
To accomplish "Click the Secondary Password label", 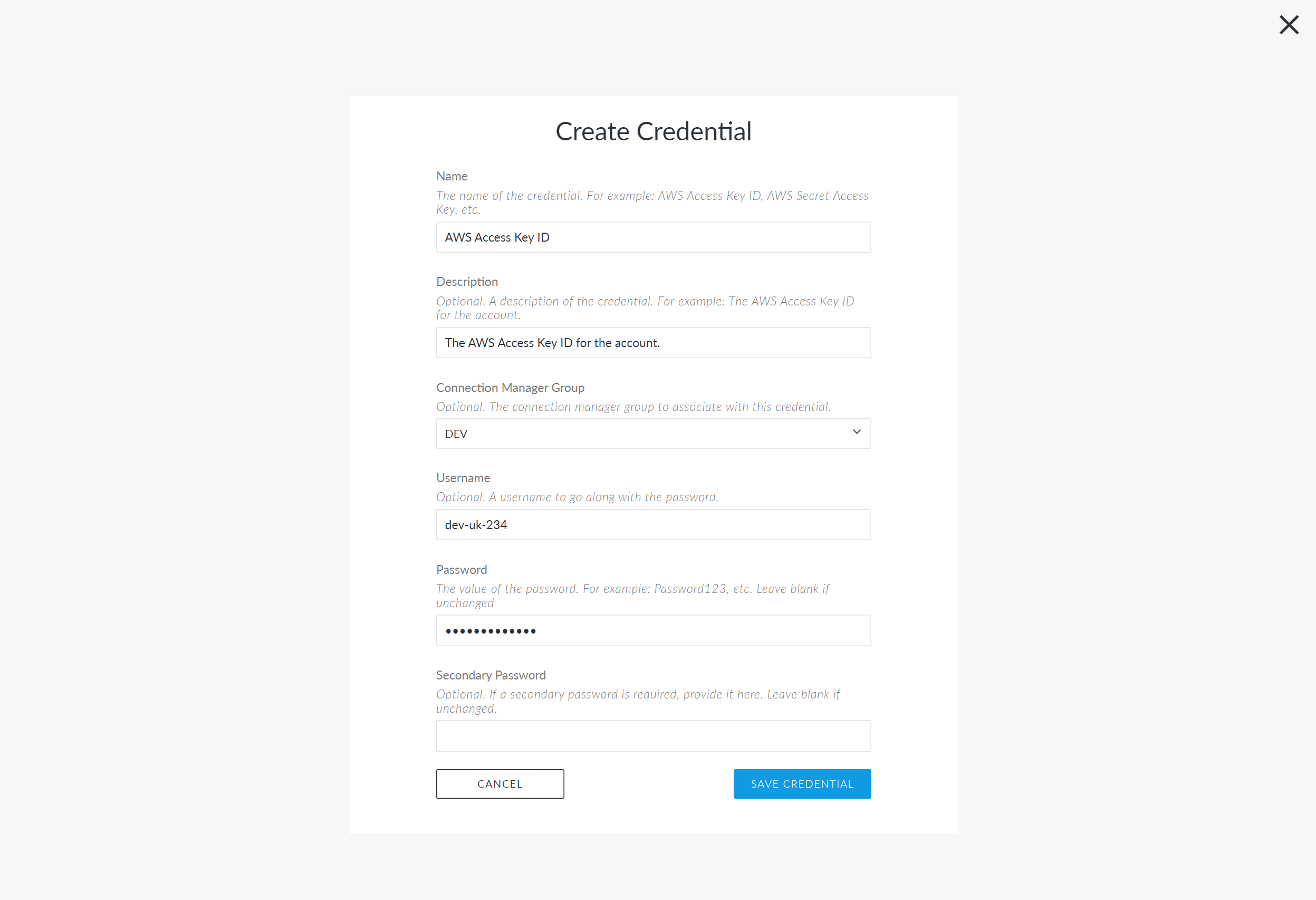I will (x=491, y=675).
